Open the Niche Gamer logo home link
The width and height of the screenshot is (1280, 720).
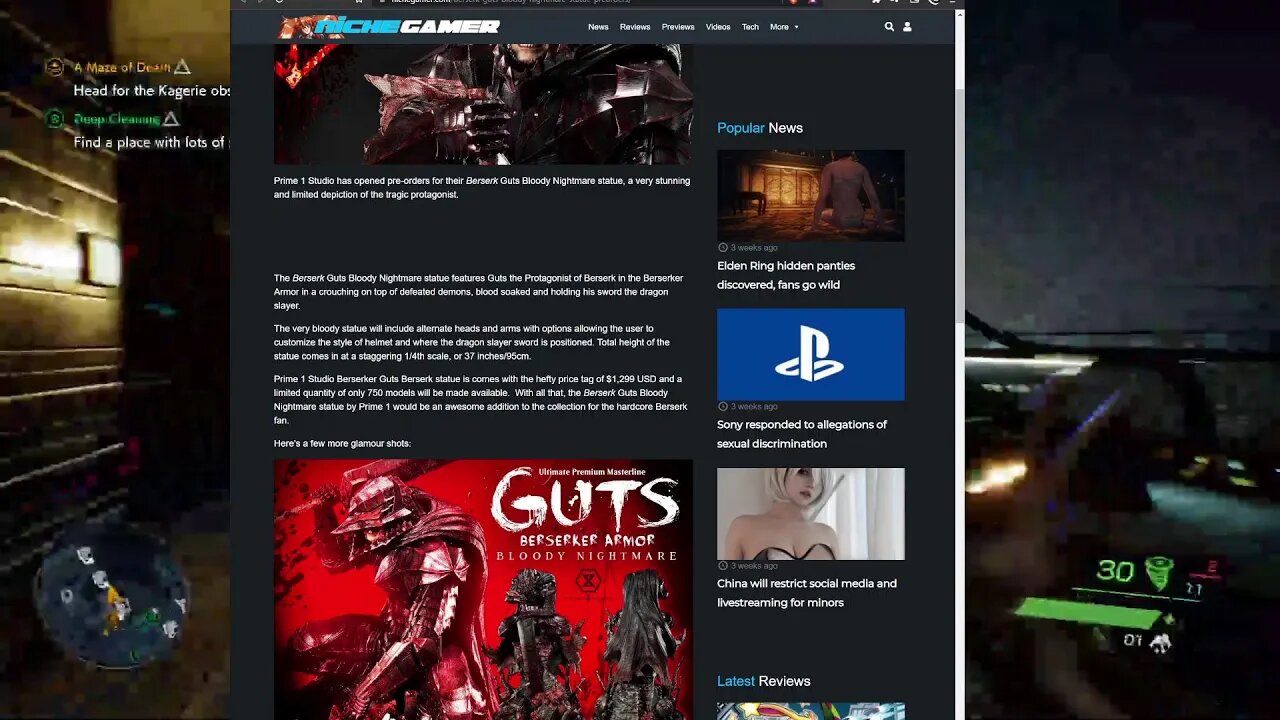click(x=388, y=26)
